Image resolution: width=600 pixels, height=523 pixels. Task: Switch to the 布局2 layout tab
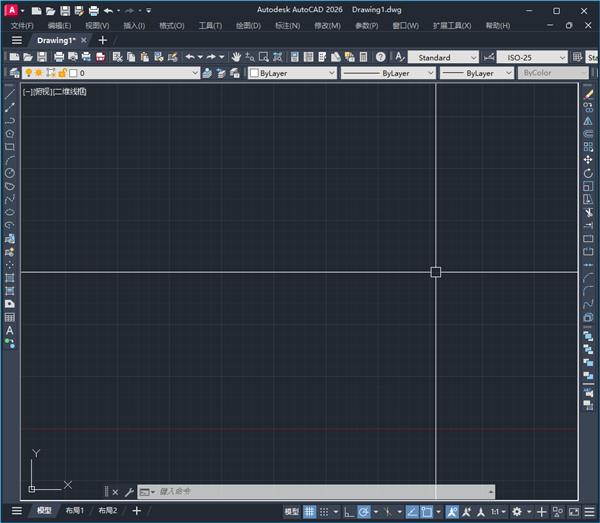point(108,511)
